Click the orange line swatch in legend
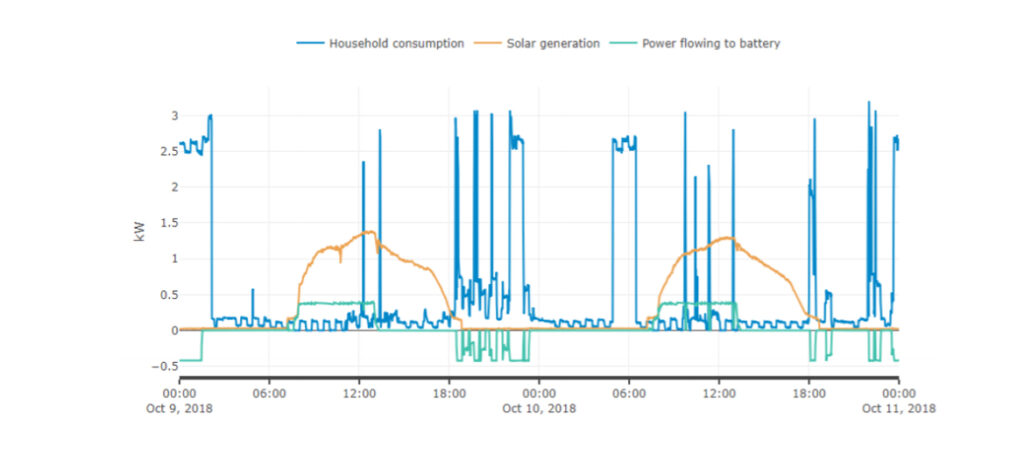 tap(486, 43)
